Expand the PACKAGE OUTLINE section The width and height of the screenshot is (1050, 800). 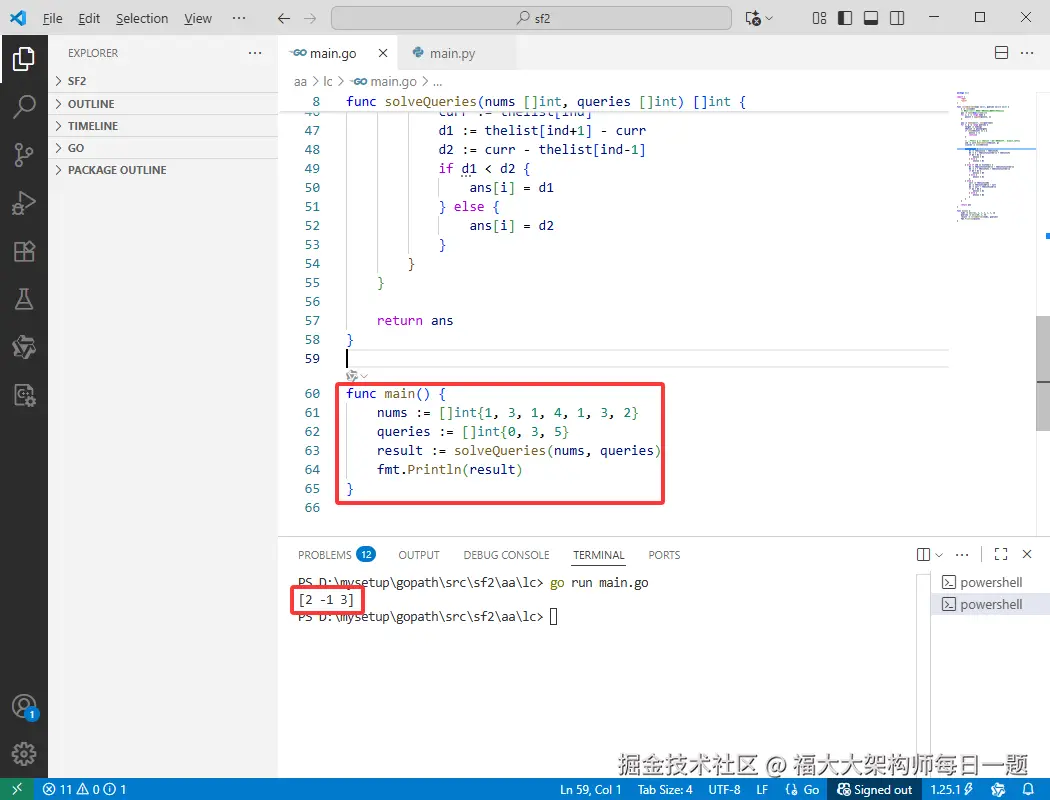(163, 170)
